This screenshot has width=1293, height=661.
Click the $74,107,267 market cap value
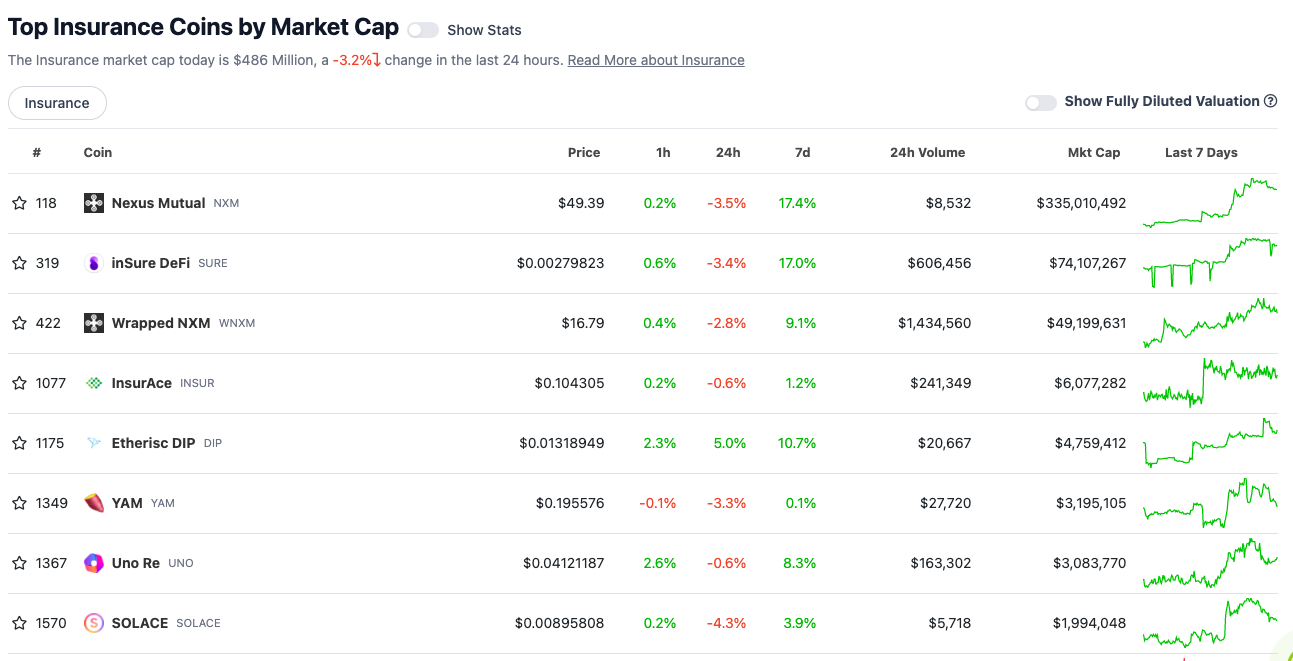[1086, 263]
